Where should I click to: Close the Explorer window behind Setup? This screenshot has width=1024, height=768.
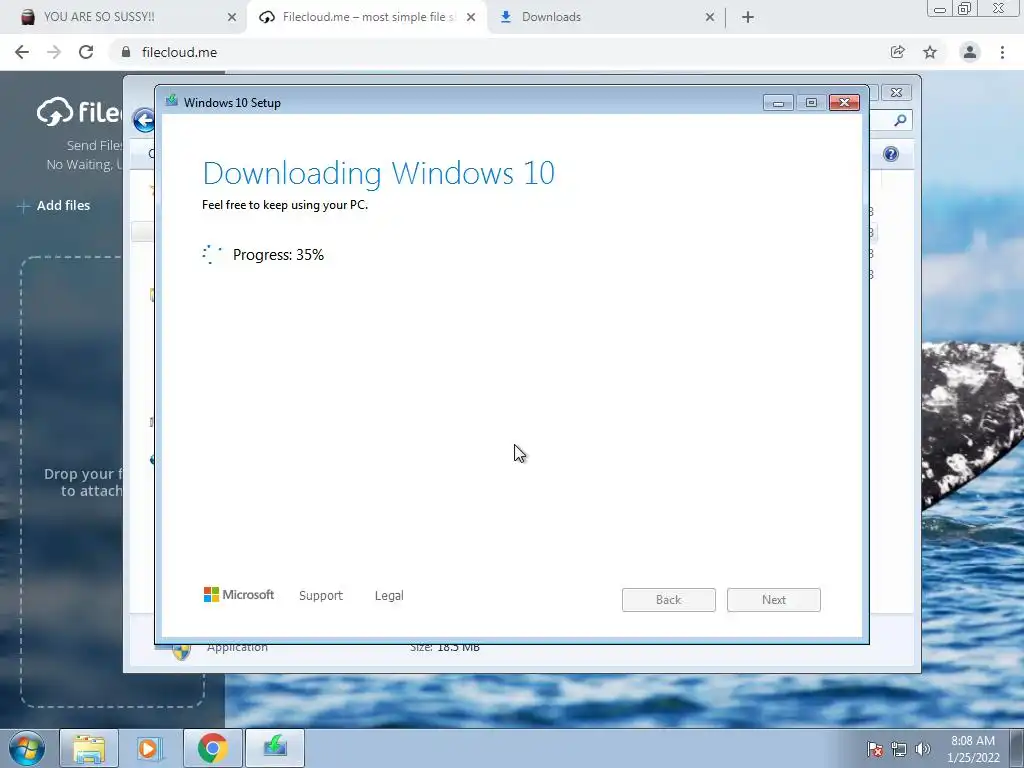[897, 93]
